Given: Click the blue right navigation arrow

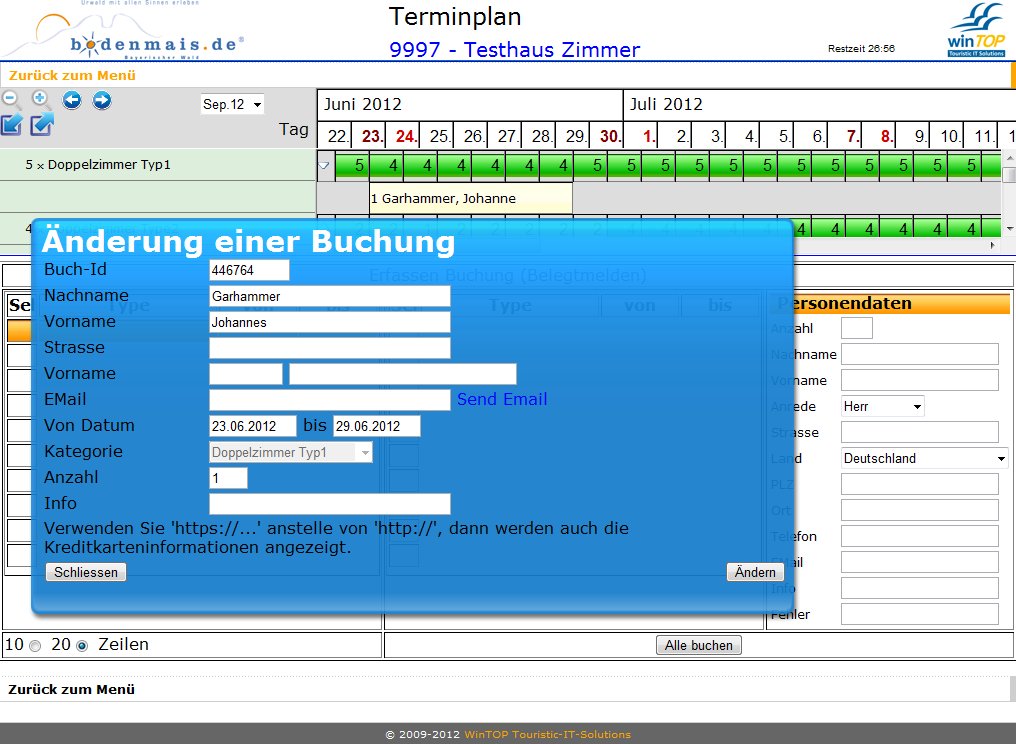Looking at the screenshot, I should pos(102,100).
